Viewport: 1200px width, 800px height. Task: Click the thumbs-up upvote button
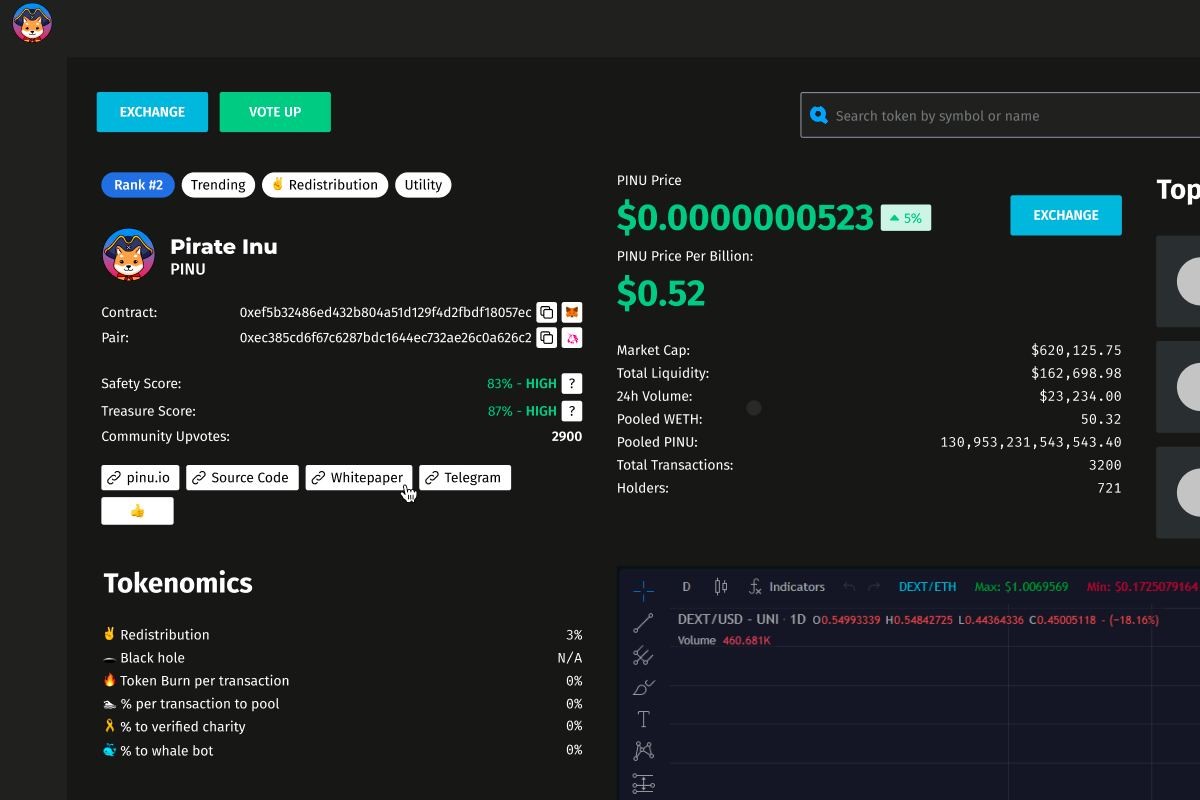(x=137, y=511)
